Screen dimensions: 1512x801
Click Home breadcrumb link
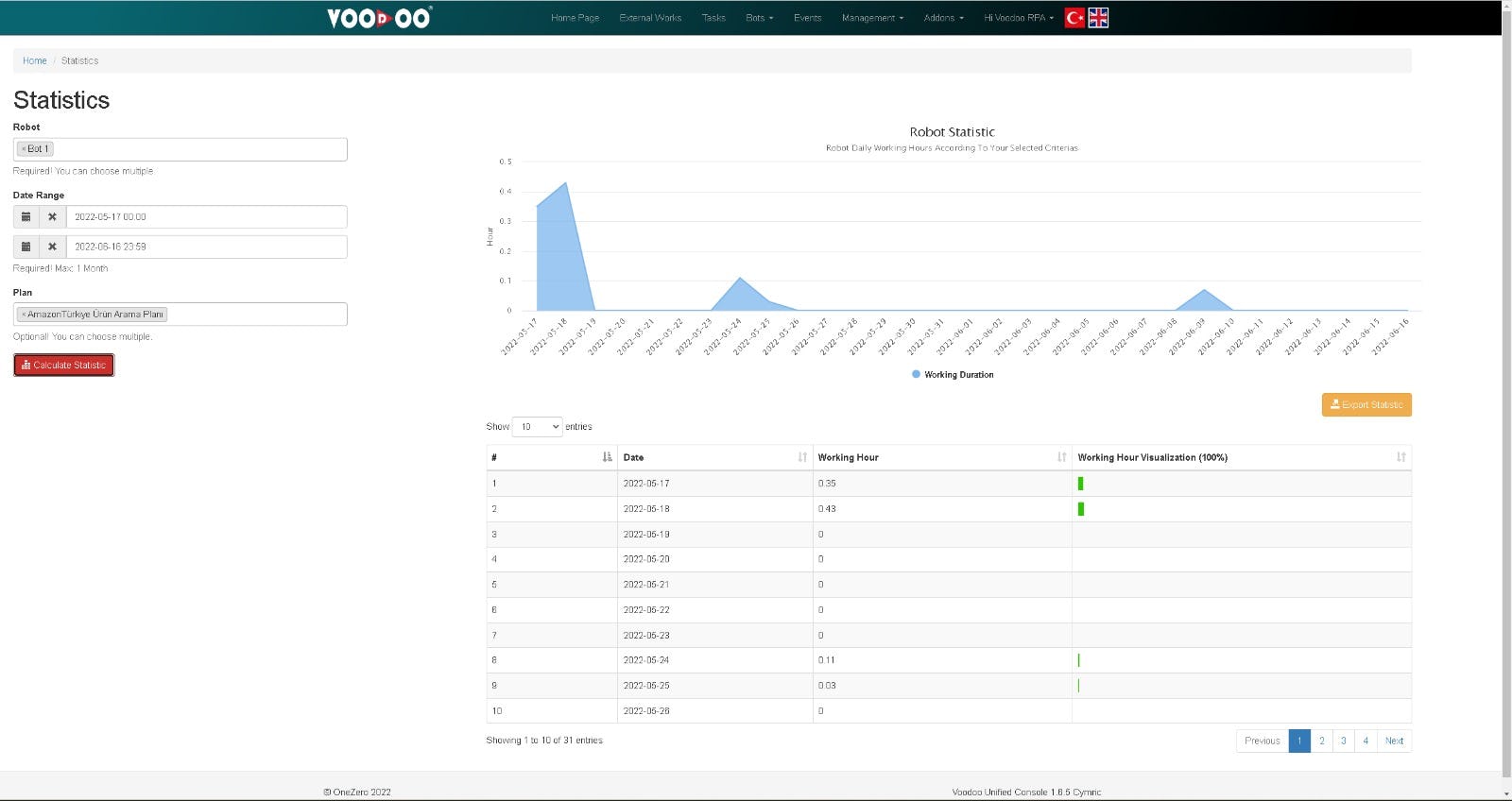[35, 60]
